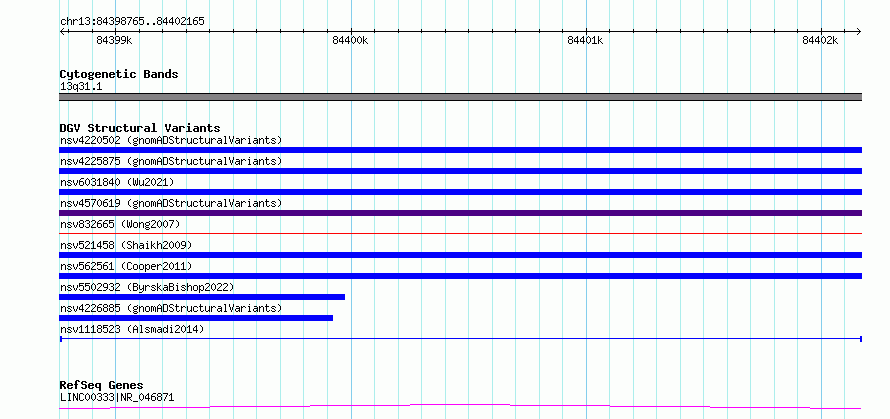
Task: Open variant label nsv4570619 (gnomADStructuralVariants)
Action: tap(171, 203)
